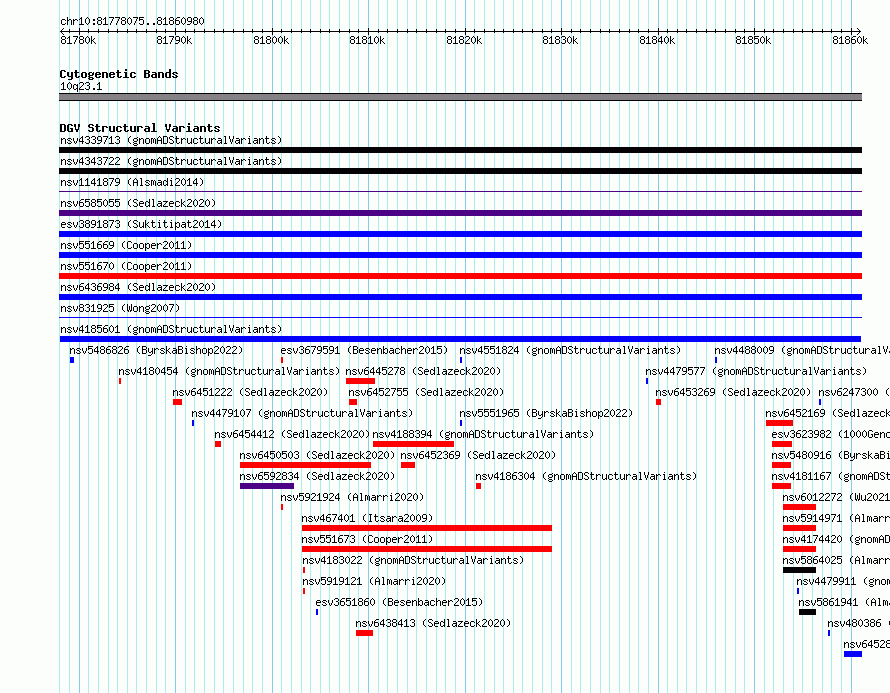Click nsv6453269 (Sedlazeck2020) label
The width and height of the screenshot is (890, 693).
[x=733, y=392]
